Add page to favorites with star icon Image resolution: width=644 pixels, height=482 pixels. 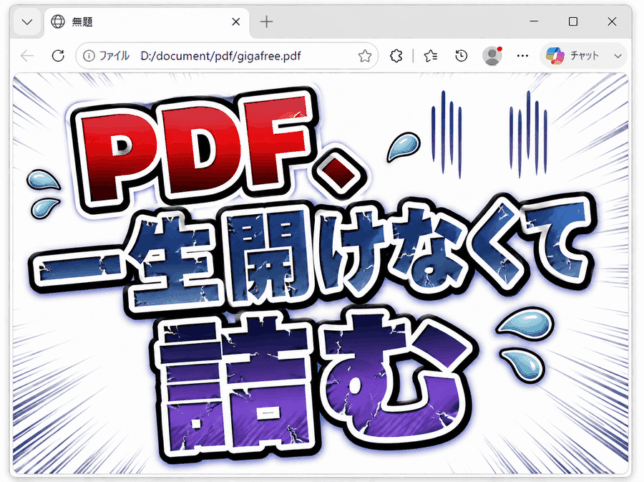click(365, 56)
